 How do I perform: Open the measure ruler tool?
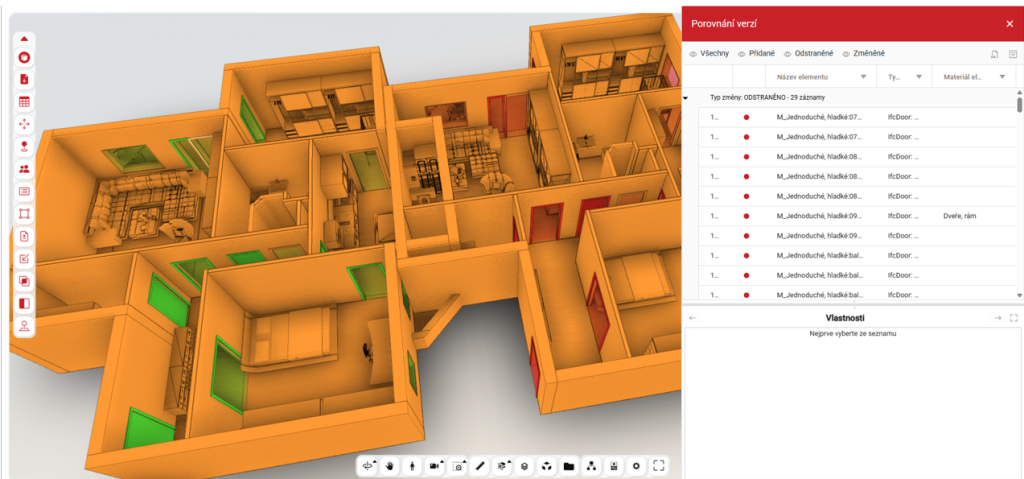point(480,466)
